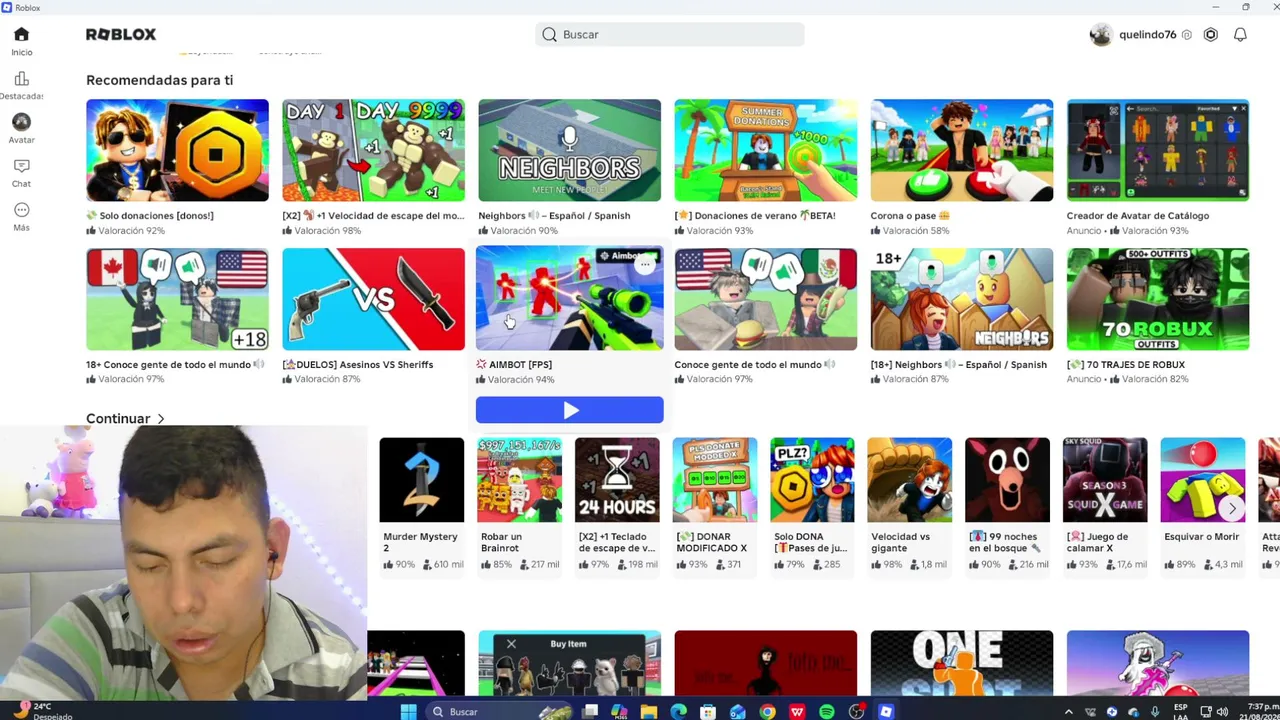The image size is (1280, 720).
Task: Open Chat from the left sidebar
Action: point(21,172)
